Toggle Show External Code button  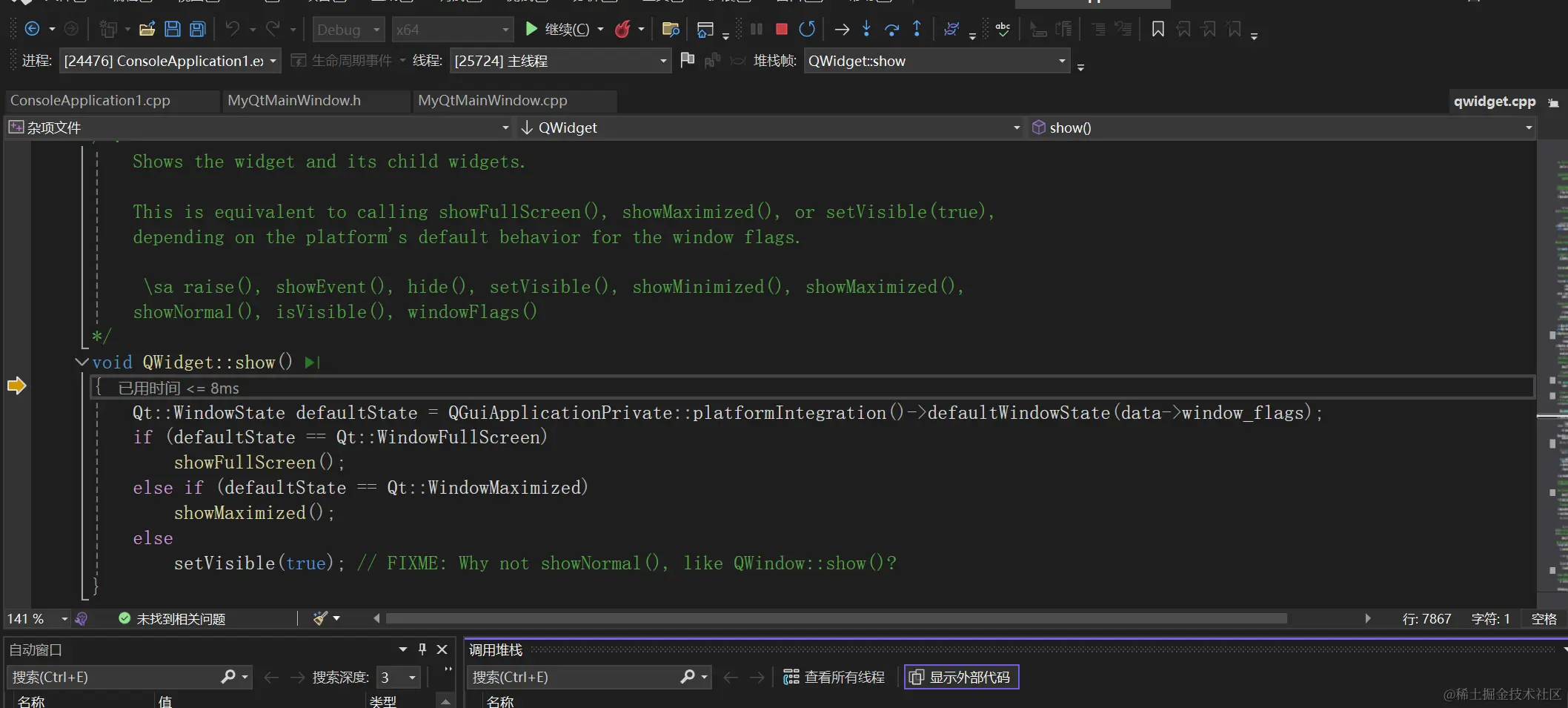point(961,677)
